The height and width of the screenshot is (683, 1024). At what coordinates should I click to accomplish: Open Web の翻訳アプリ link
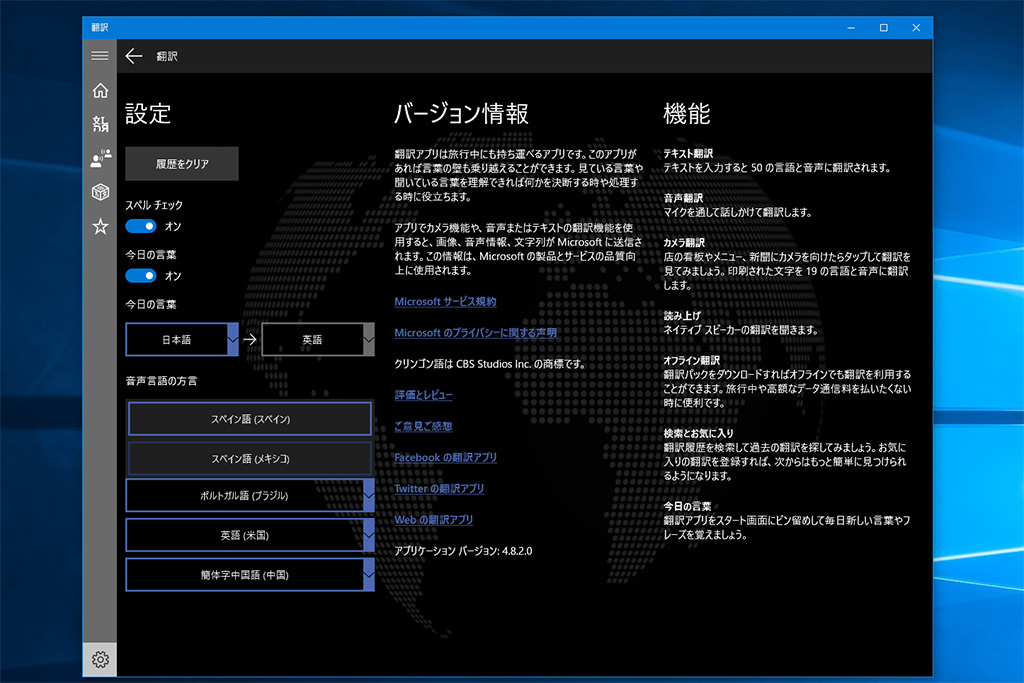coord(434,520)
